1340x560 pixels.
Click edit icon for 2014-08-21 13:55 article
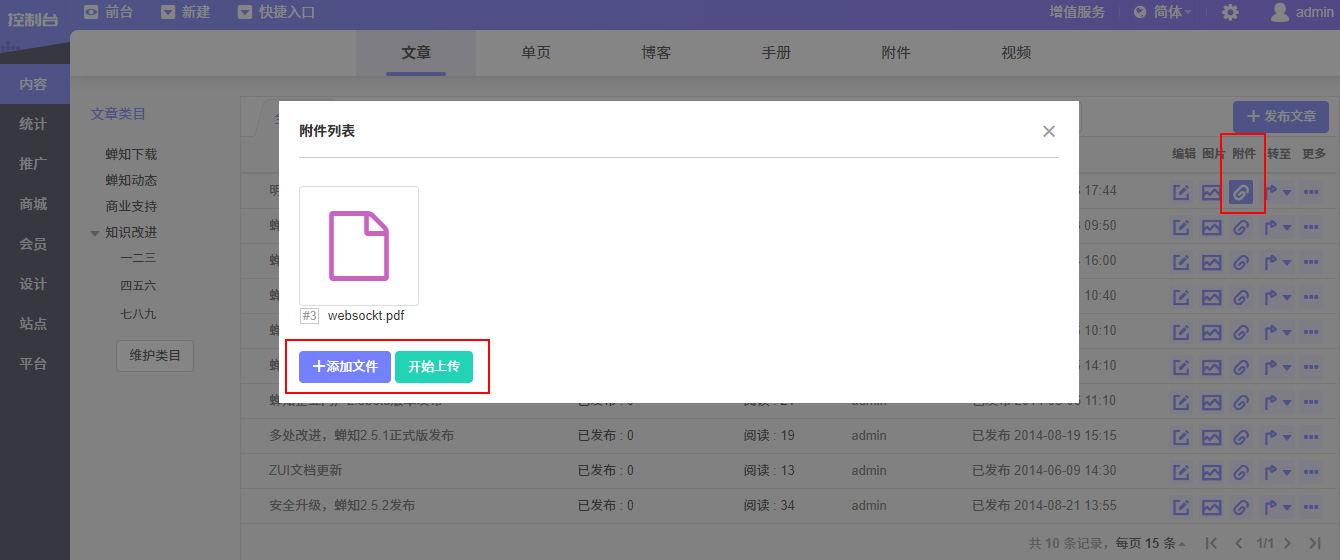point(1181,506)
